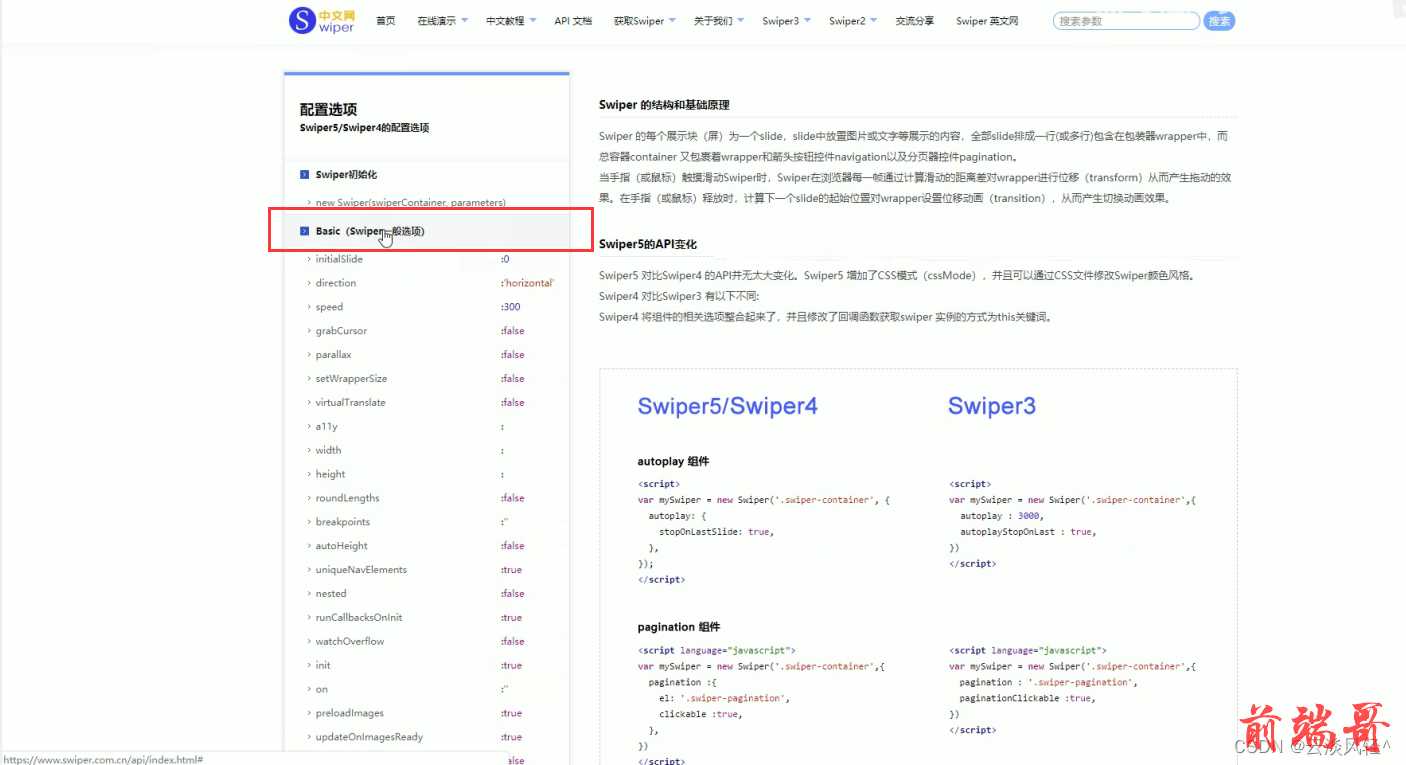Screen dimensions: 1406x765
Task: Open the grabCursor option
Action: pos(341,331)
